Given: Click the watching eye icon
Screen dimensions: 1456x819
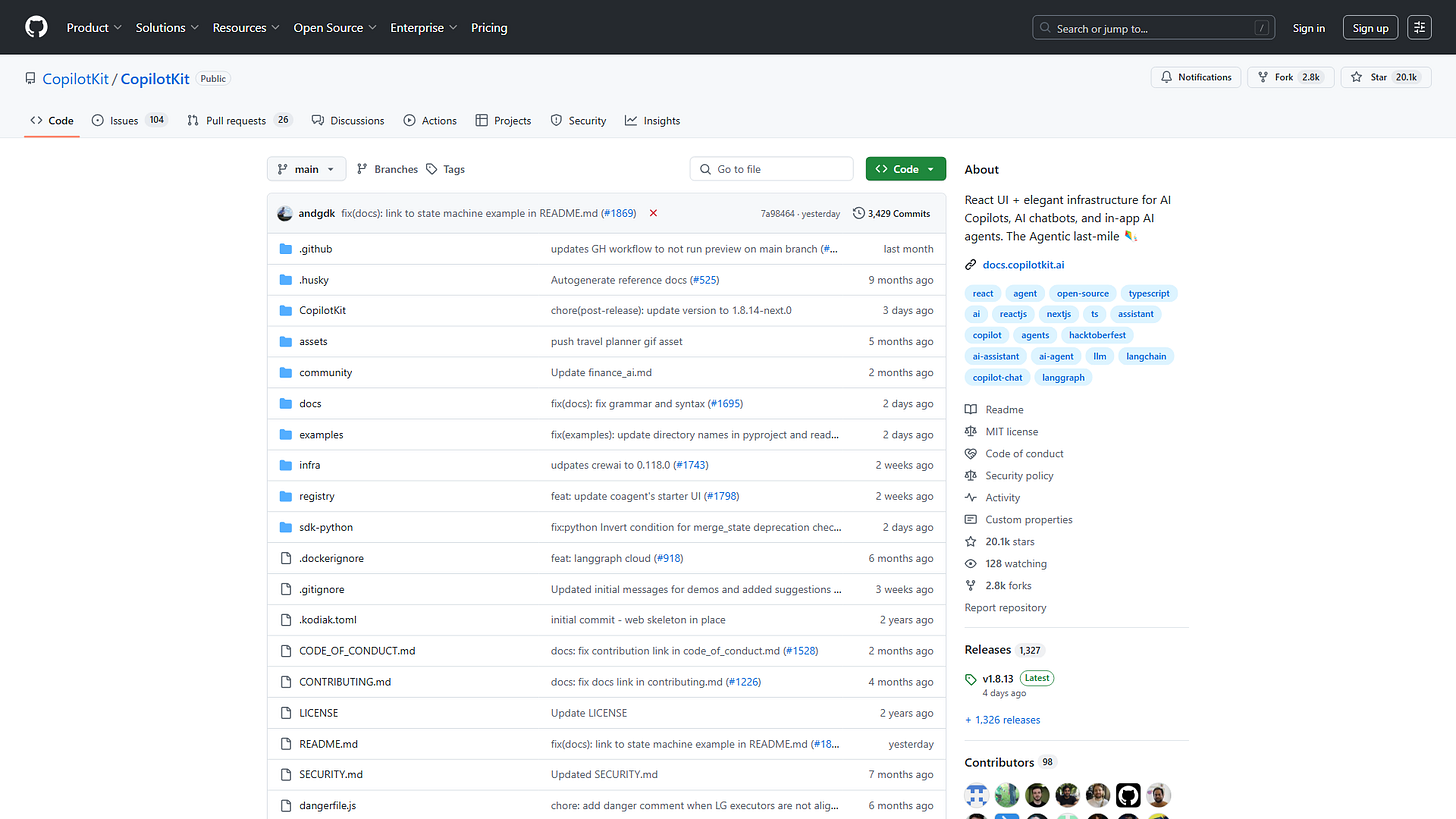Looking at the screenshot, I should 971,564.
